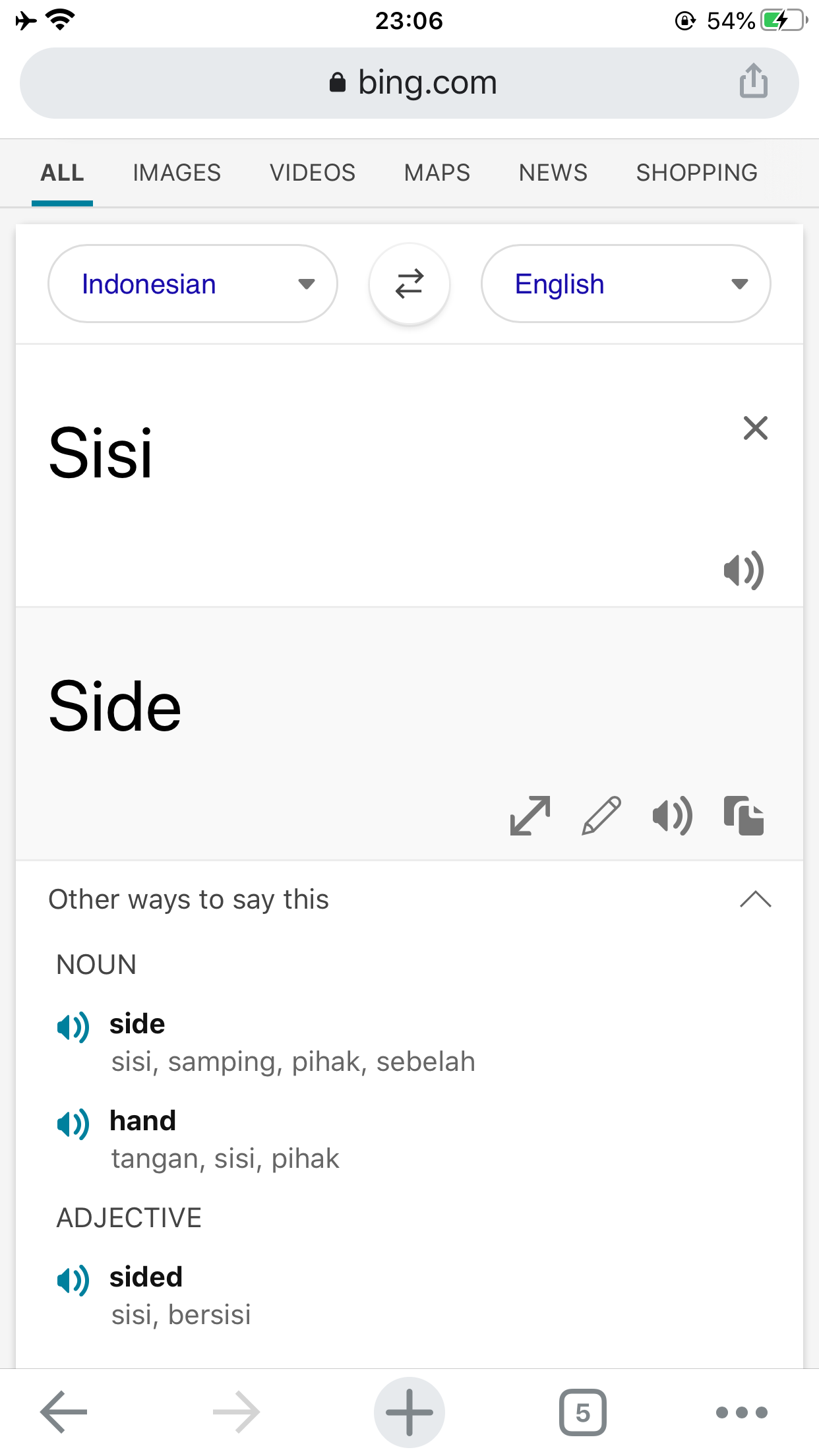Clear the source text Sisi
The image size is (819, 1456).
point(756,428)
